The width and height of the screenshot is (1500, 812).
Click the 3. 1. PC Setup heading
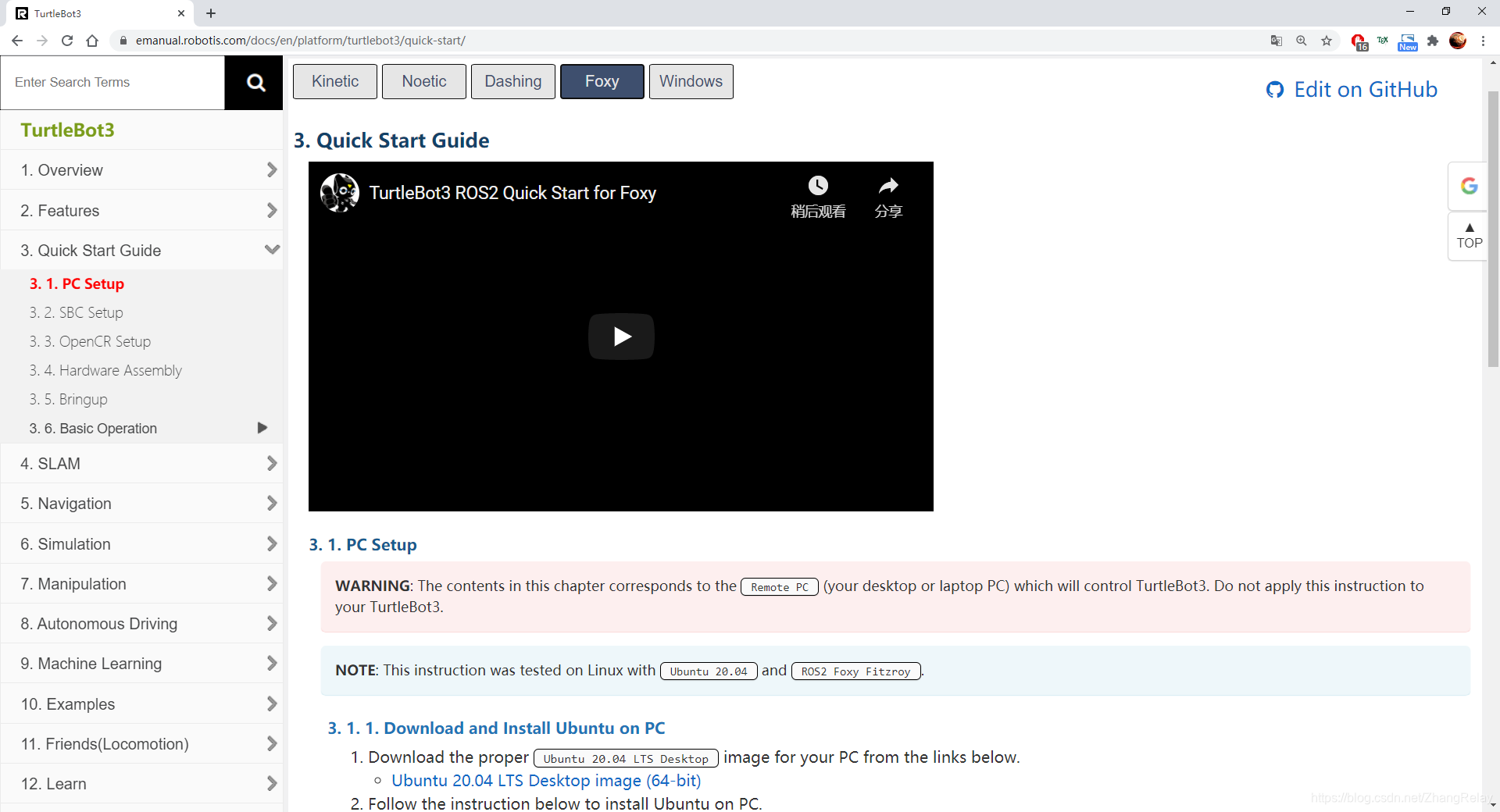point(363,545)
